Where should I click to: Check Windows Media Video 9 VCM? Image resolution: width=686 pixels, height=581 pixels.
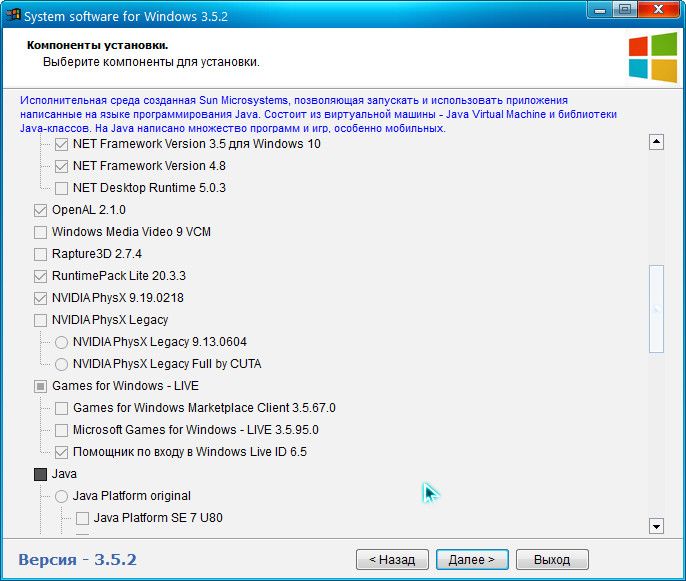[x=40, y=232]
